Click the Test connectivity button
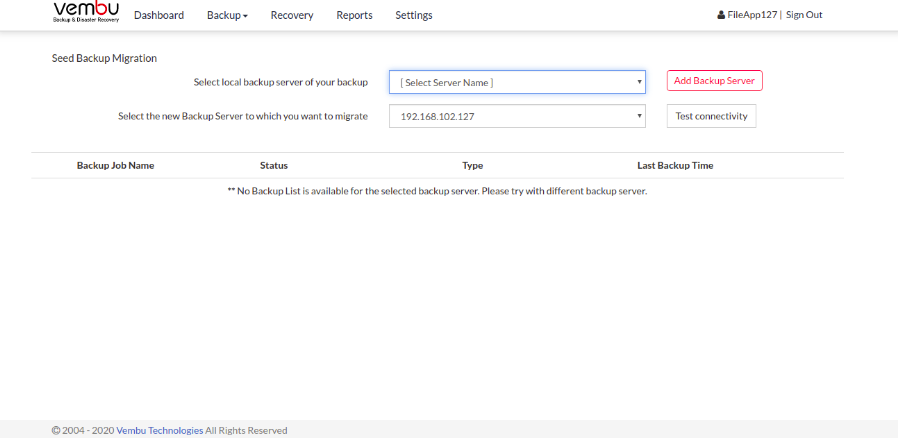898x438 pixels. (x=711, y=116)
